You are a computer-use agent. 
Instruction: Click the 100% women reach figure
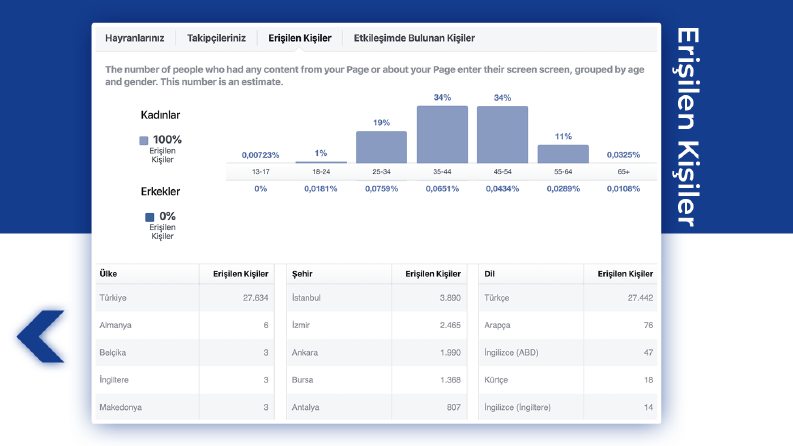click(x=167, y=140)
